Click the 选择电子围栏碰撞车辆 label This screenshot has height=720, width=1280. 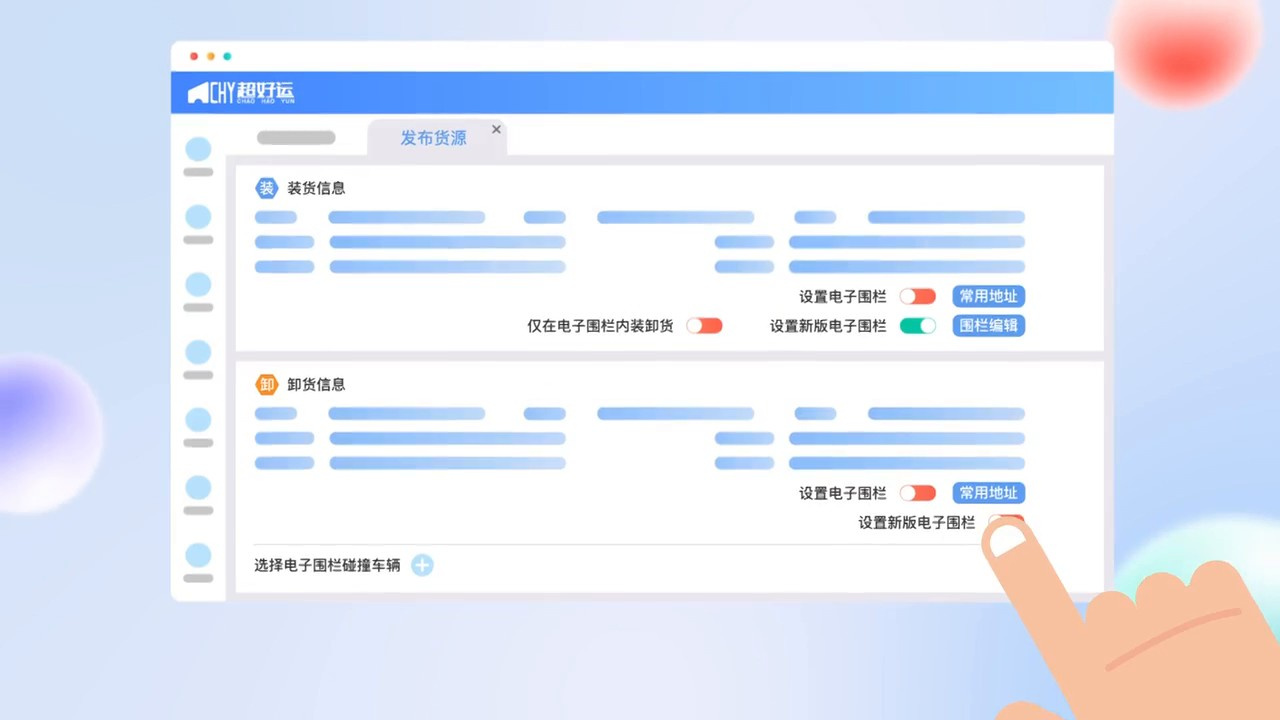click(327, 565)
